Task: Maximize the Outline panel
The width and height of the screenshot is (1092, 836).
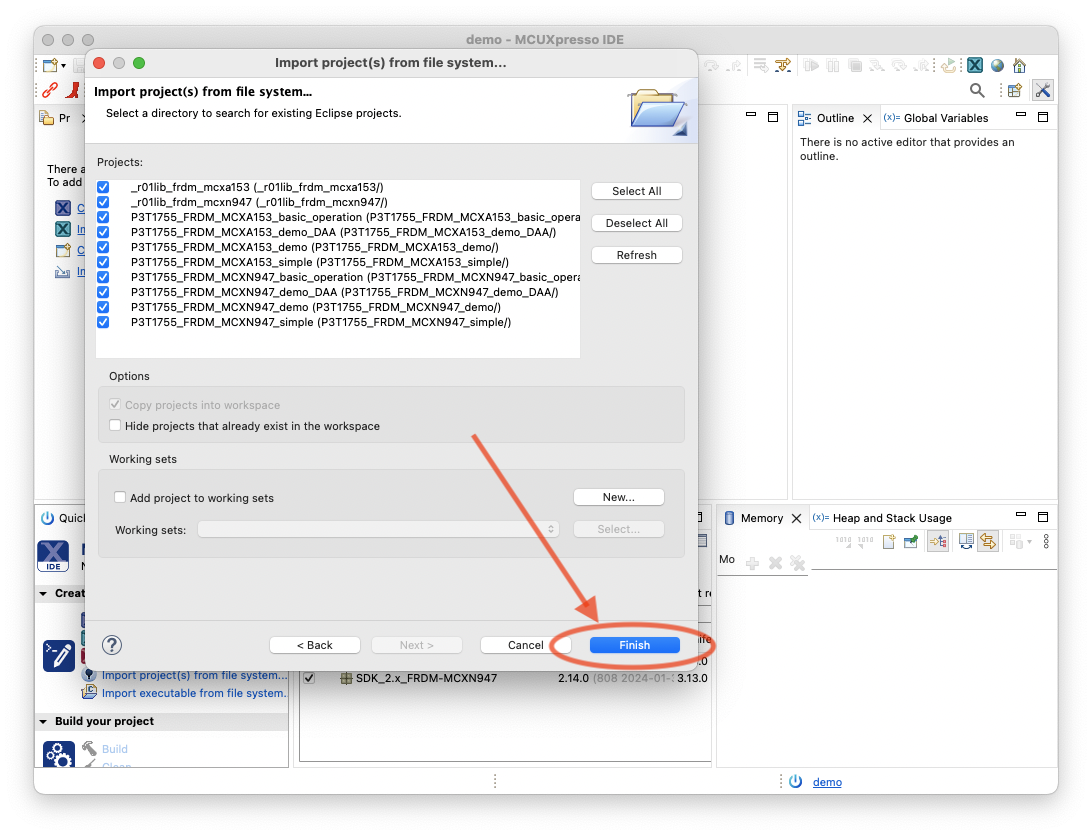Action: point(1043,117)
